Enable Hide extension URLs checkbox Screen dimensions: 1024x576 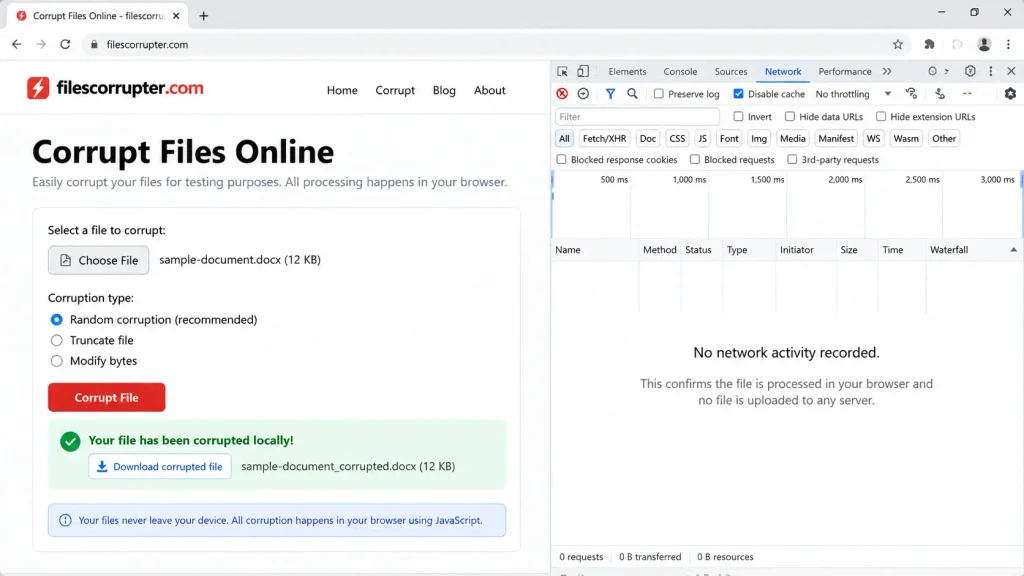pyautogui.click(x=881, y=117)
